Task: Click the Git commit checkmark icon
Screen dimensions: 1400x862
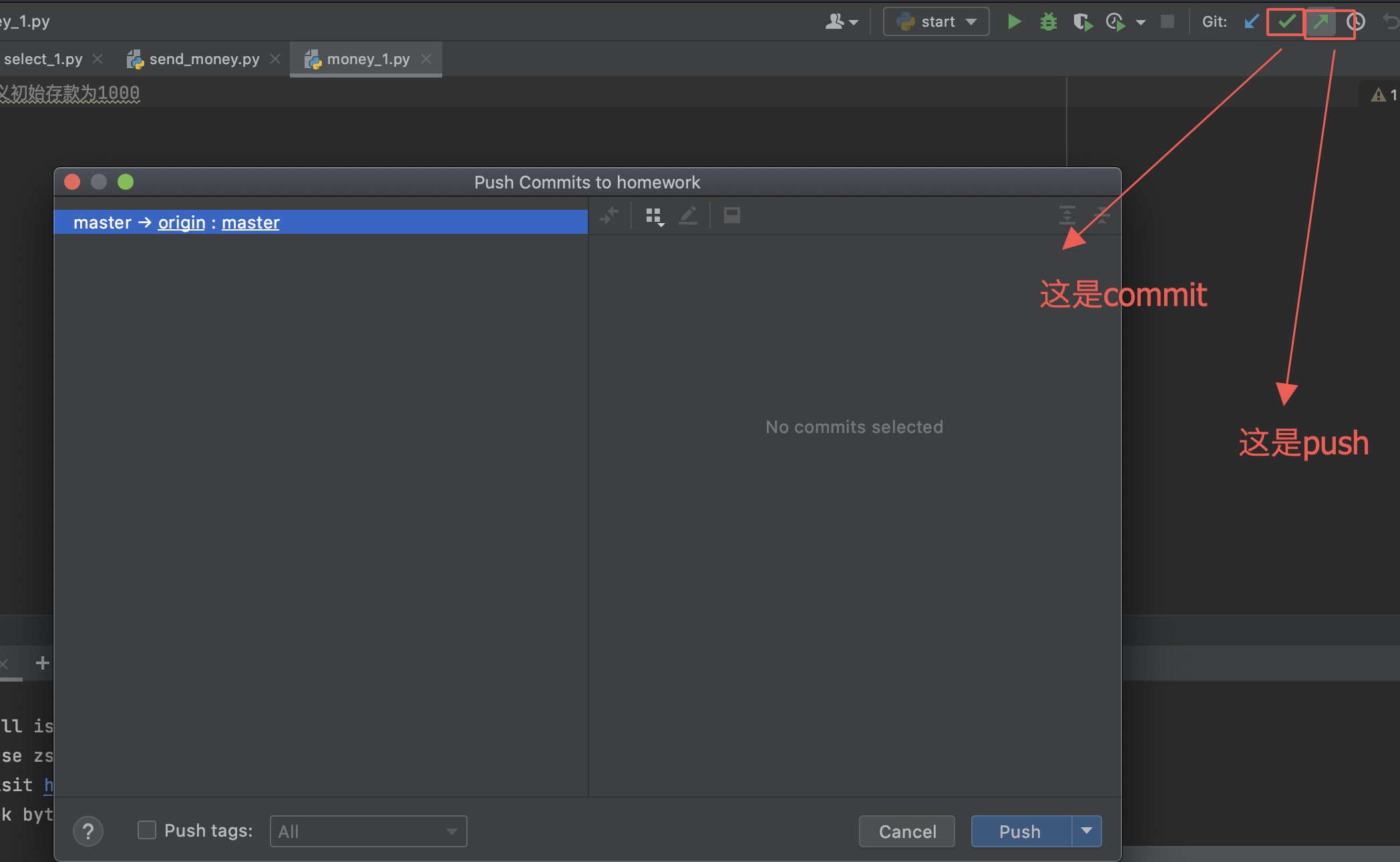Action: pyautogui.click(x=1286, y=22)
